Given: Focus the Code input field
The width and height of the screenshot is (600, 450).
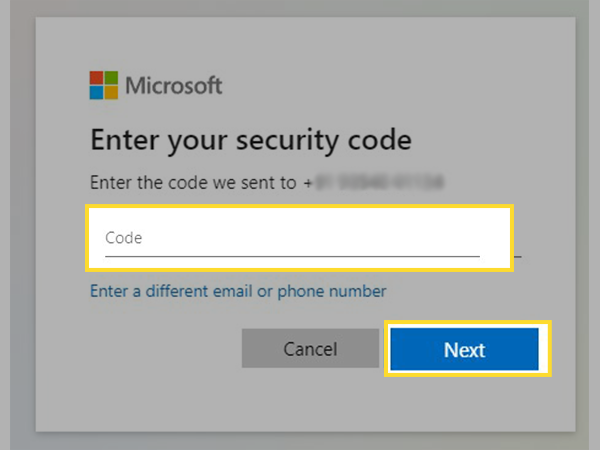Looking at the screenshot, I should (x=299, y=238).
